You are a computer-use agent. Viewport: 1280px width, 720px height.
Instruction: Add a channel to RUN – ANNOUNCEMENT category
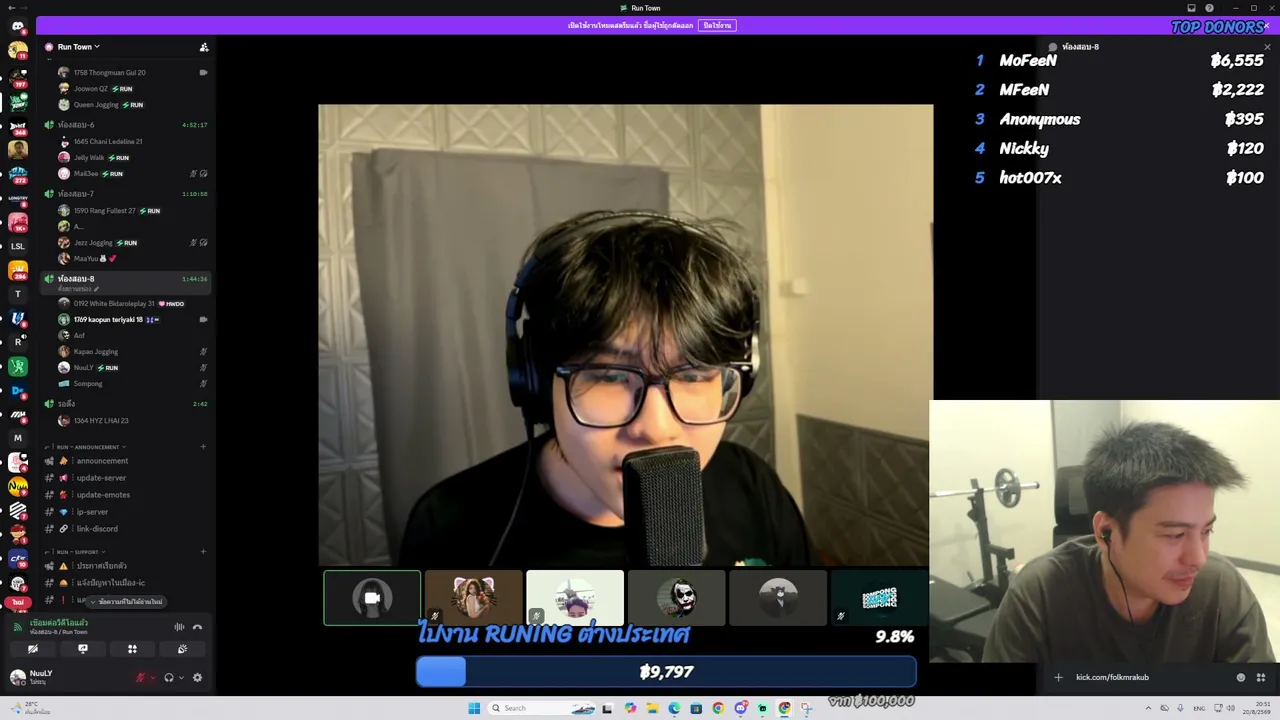pos(203,447)
